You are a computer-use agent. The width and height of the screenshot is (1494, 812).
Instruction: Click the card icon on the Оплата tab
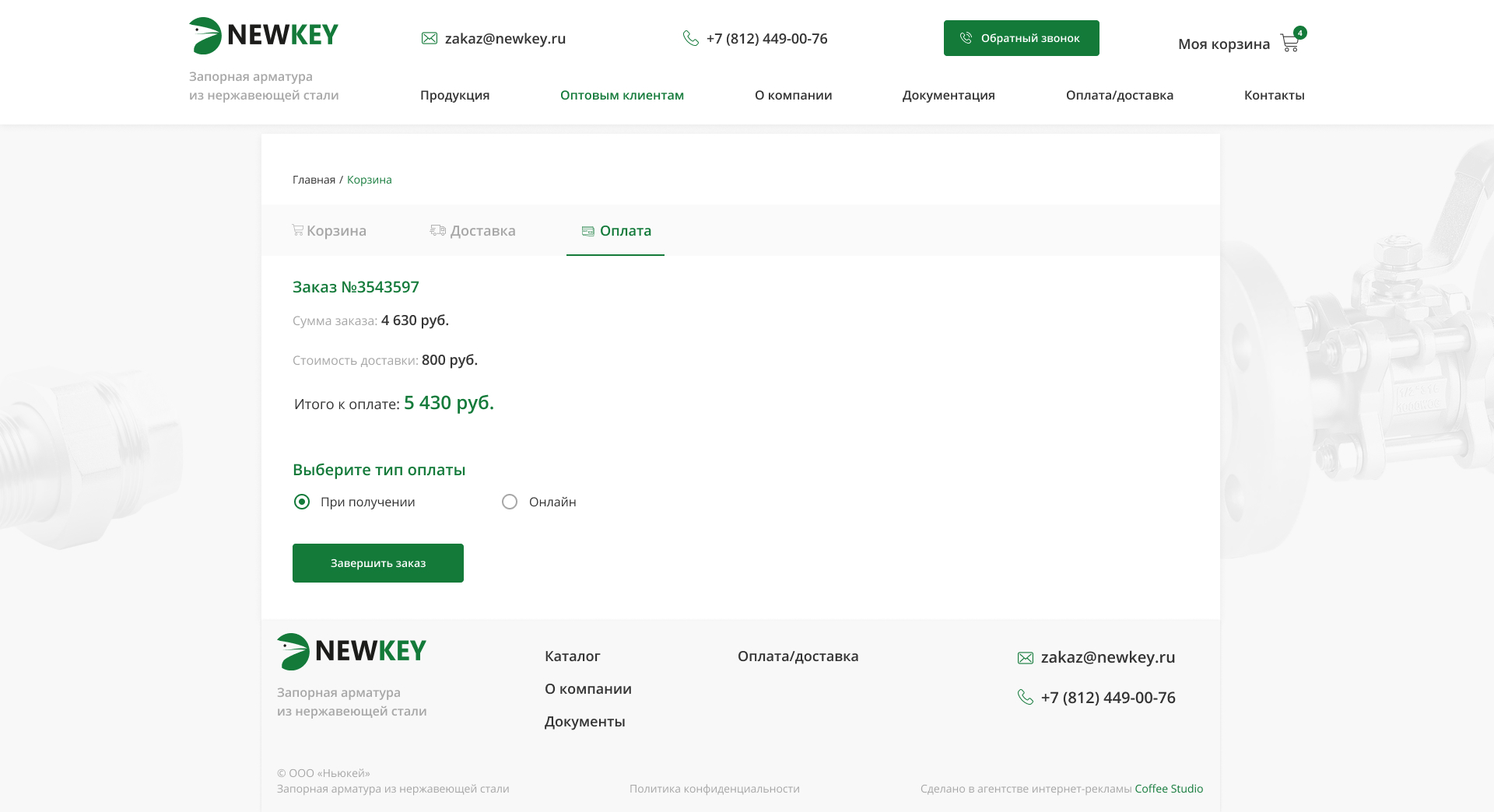[588, 231]
